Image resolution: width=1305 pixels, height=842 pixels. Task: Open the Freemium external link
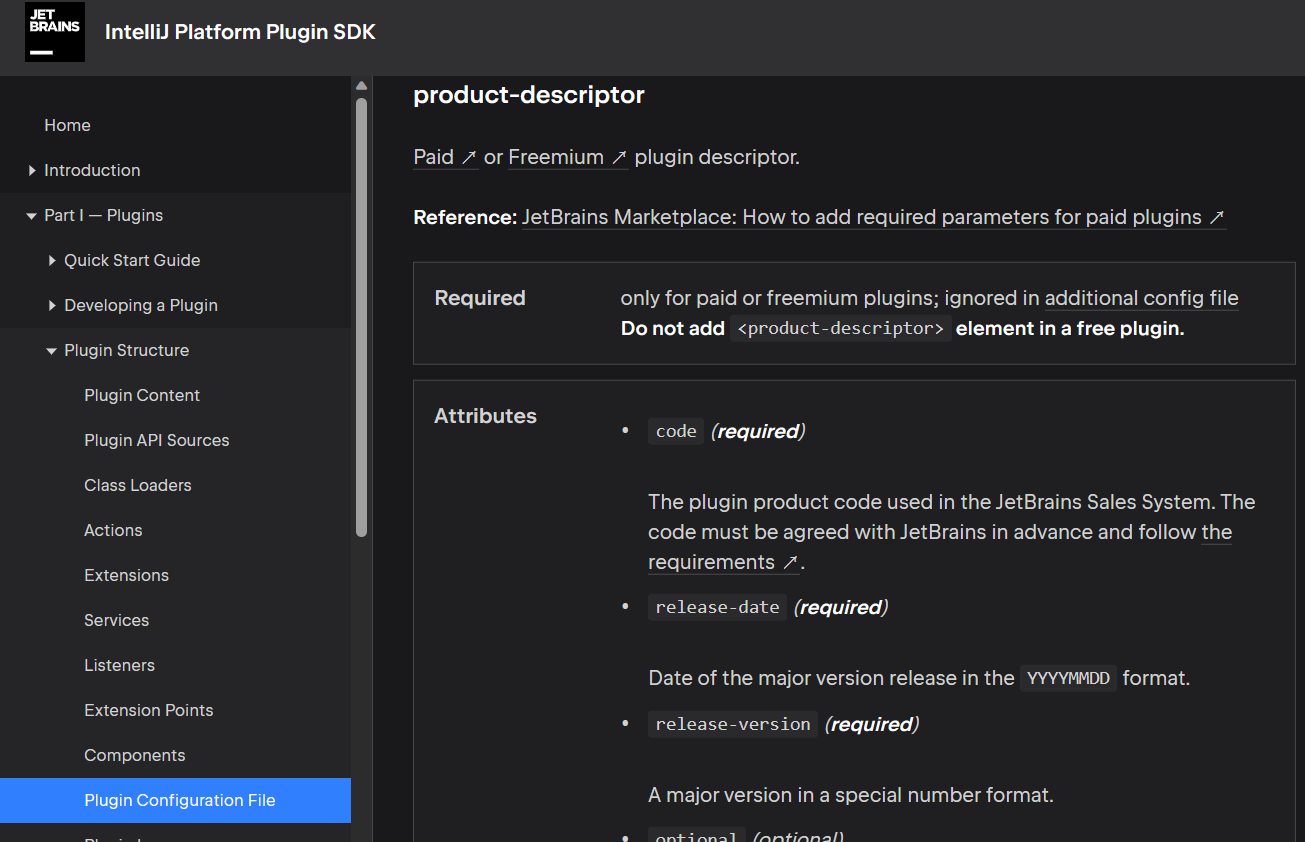click(568, 157)
